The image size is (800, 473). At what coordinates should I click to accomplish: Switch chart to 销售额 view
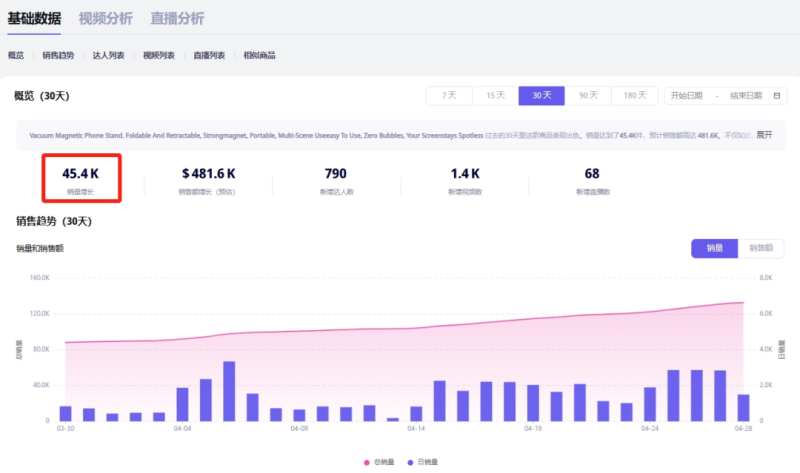tap(760, 248)
